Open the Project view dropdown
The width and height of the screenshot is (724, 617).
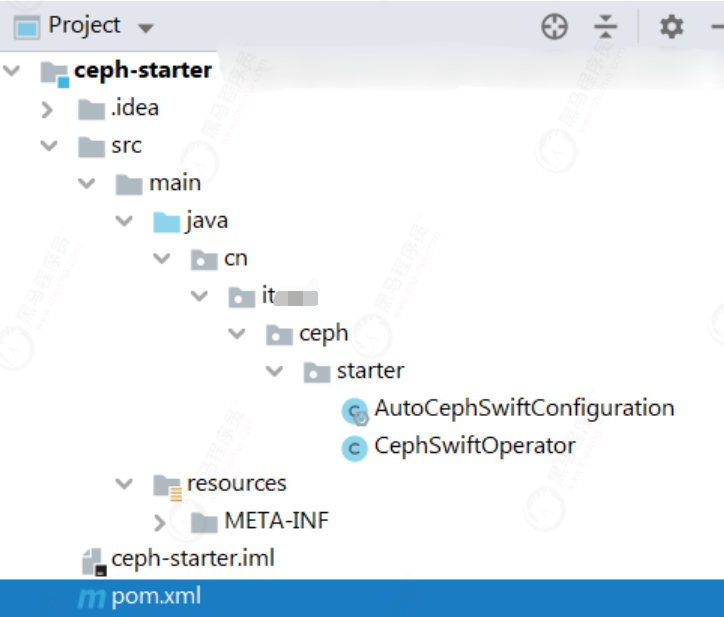146,27
